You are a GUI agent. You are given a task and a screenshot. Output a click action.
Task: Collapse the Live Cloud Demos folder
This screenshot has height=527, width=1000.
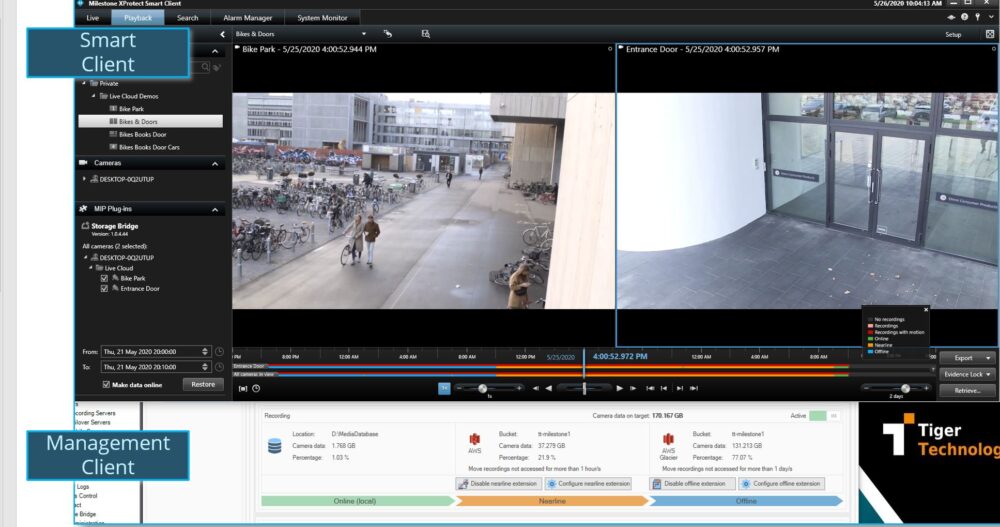point(93,96)
